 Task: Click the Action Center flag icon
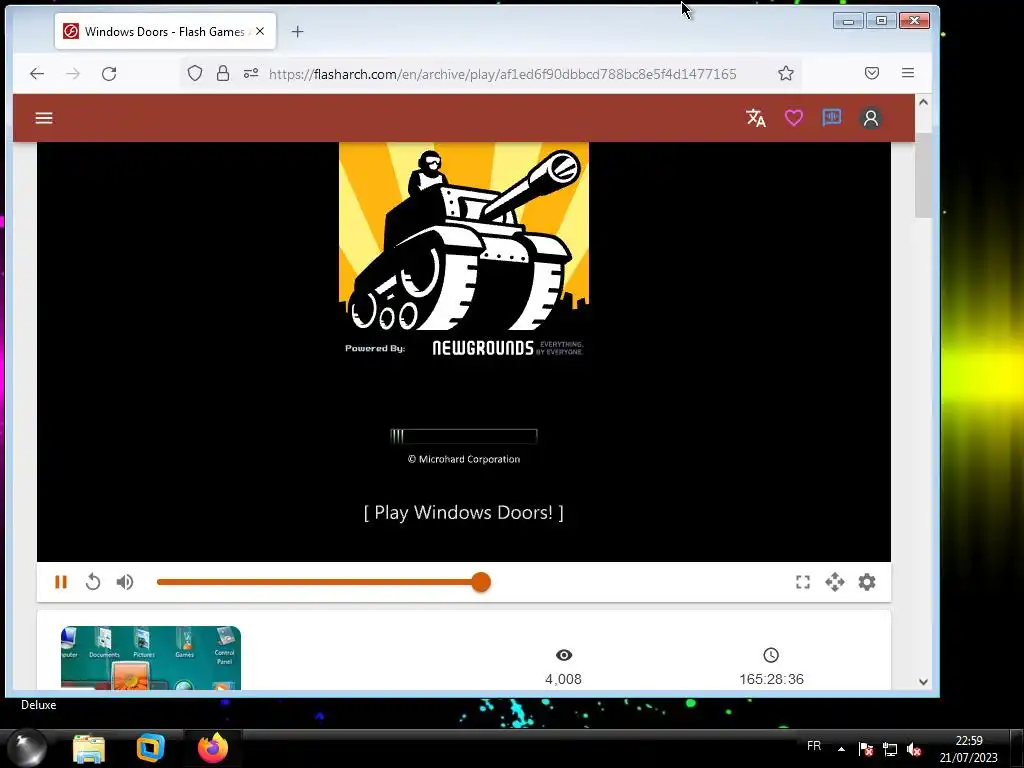point(866,749)
